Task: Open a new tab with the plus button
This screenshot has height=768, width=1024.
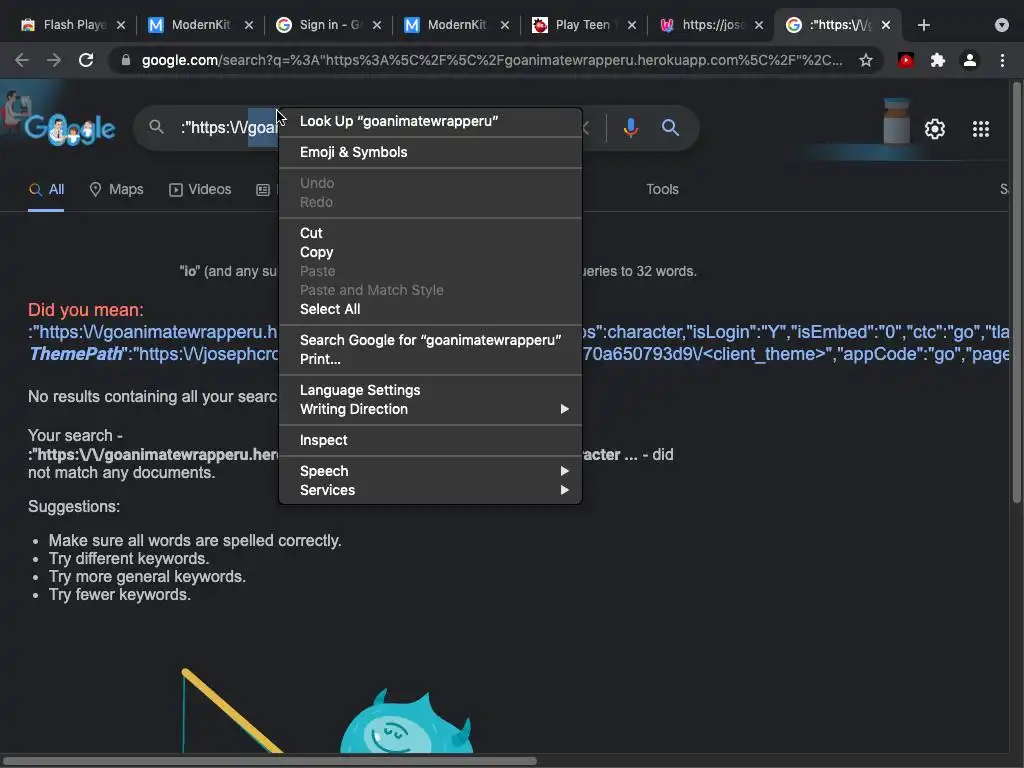Action: 923,25
